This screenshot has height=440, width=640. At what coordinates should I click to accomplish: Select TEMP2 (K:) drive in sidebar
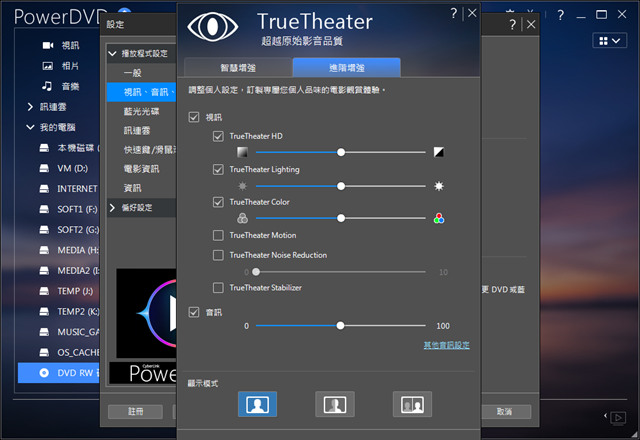(x=69, y=311)
